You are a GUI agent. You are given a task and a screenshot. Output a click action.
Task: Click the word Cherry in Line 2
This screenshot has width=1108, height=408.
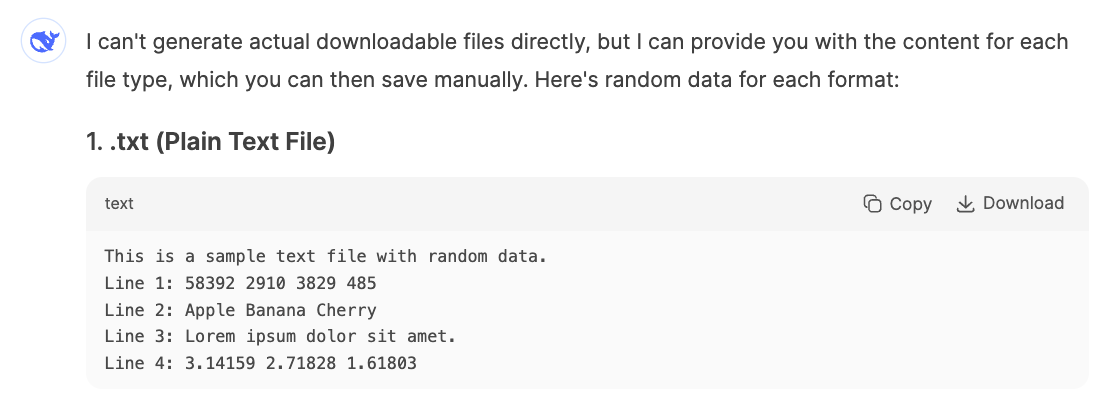tap(346, 310)
